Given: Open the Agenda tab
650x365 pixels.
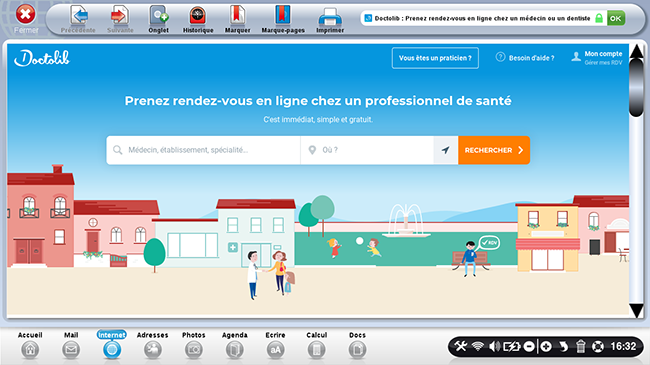Looking at the screenshot, I should (x=235, y=345).
